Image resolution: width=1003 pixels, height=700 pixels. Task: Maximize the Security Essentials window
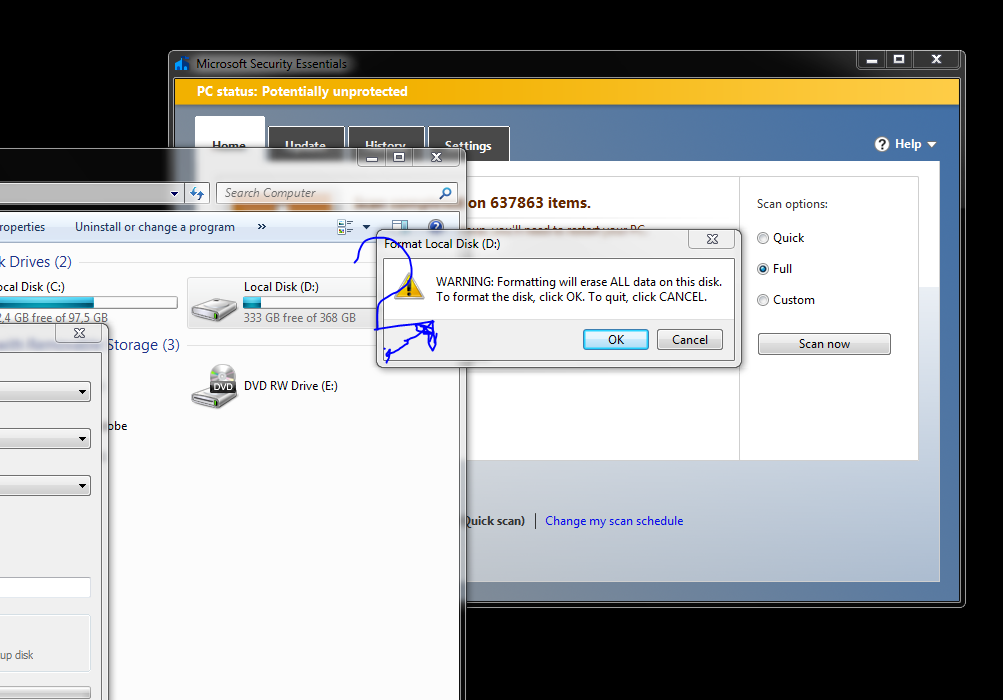coord(899,60)
